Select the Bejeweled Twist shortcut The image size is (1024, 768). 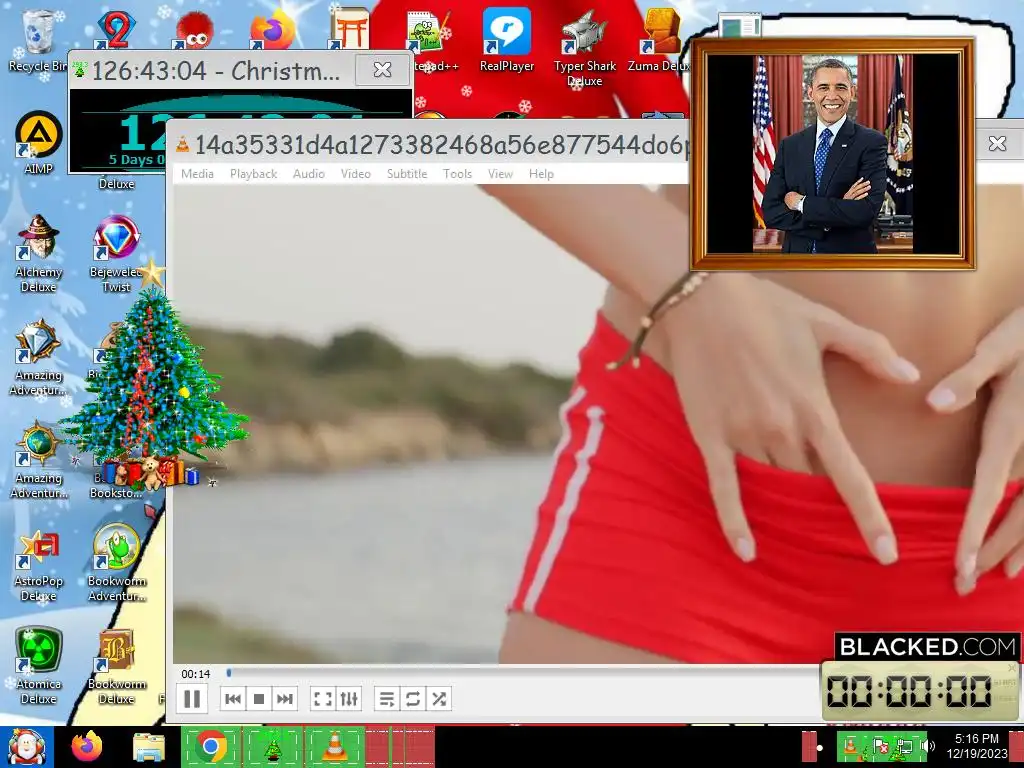(x=116, y=253)
